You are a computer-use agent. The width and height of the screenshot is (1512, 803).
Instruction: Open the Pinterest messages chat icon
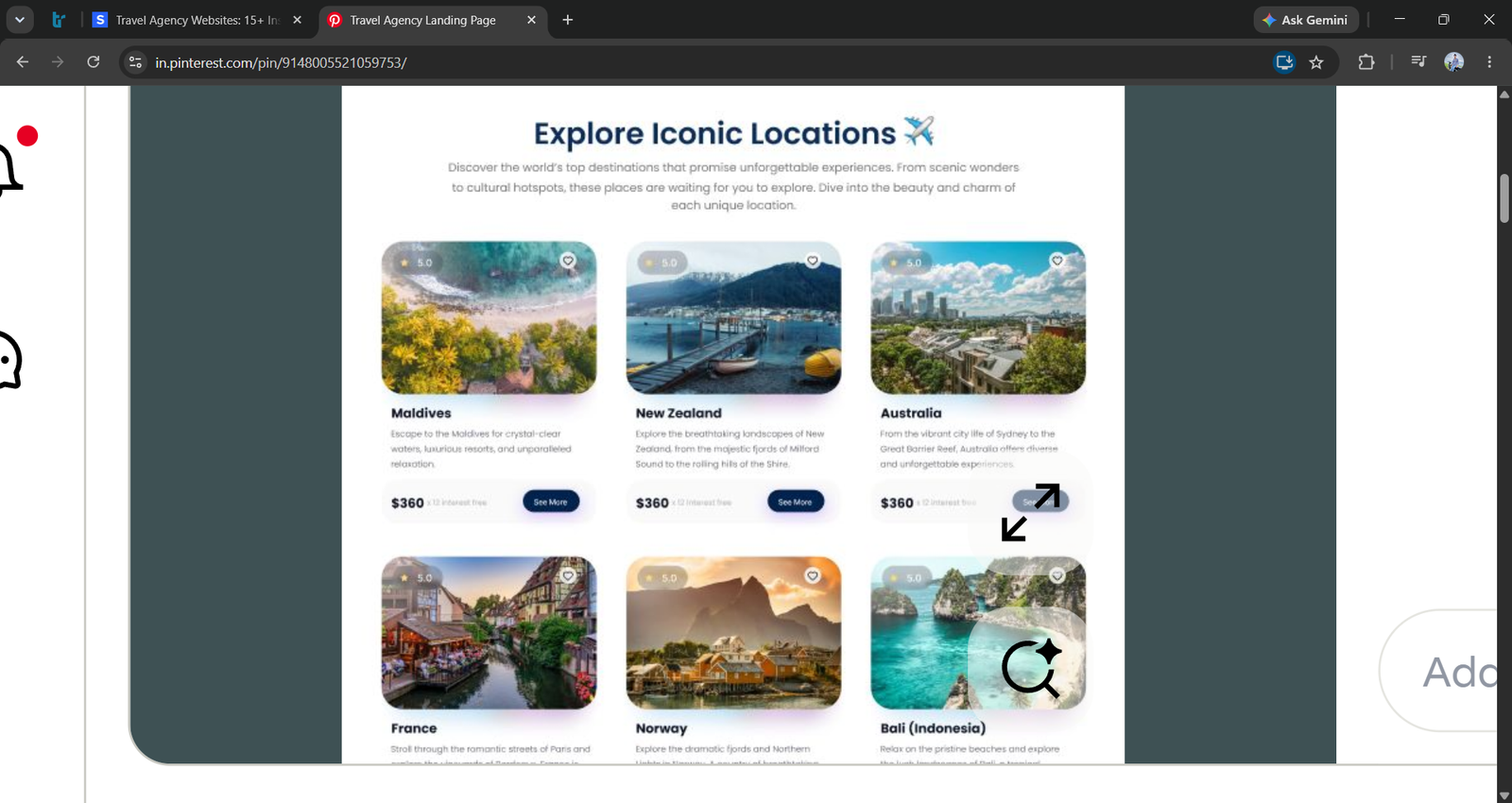(x=9, y=360)
